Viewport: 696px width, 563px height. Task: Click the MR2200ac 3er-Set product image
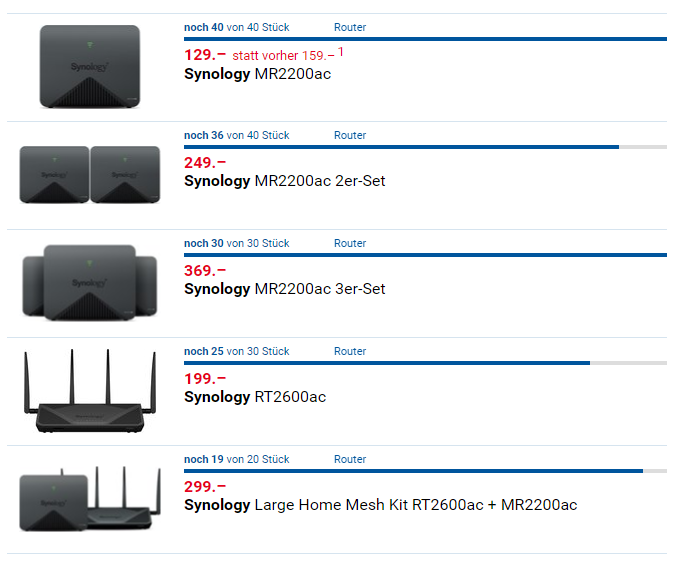(90, 282)
